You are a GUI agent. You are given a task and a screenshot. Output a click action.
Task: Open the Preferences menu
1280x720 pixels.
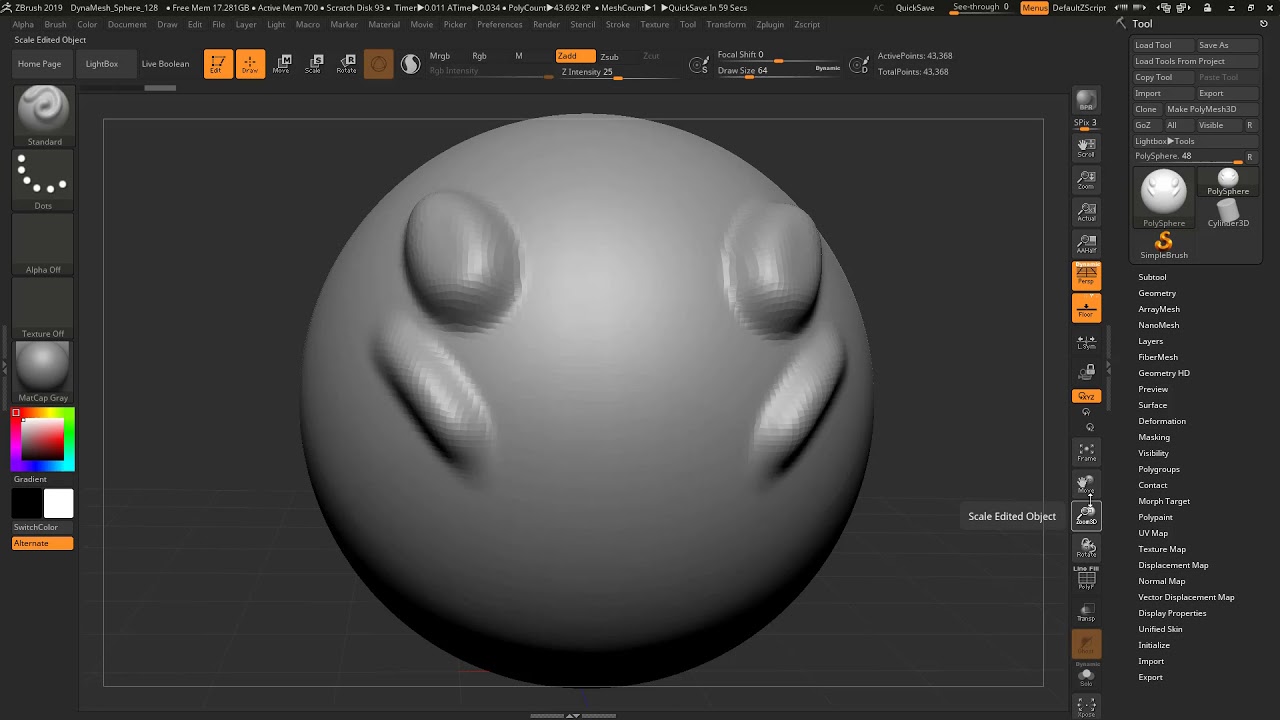pos(500,24)
